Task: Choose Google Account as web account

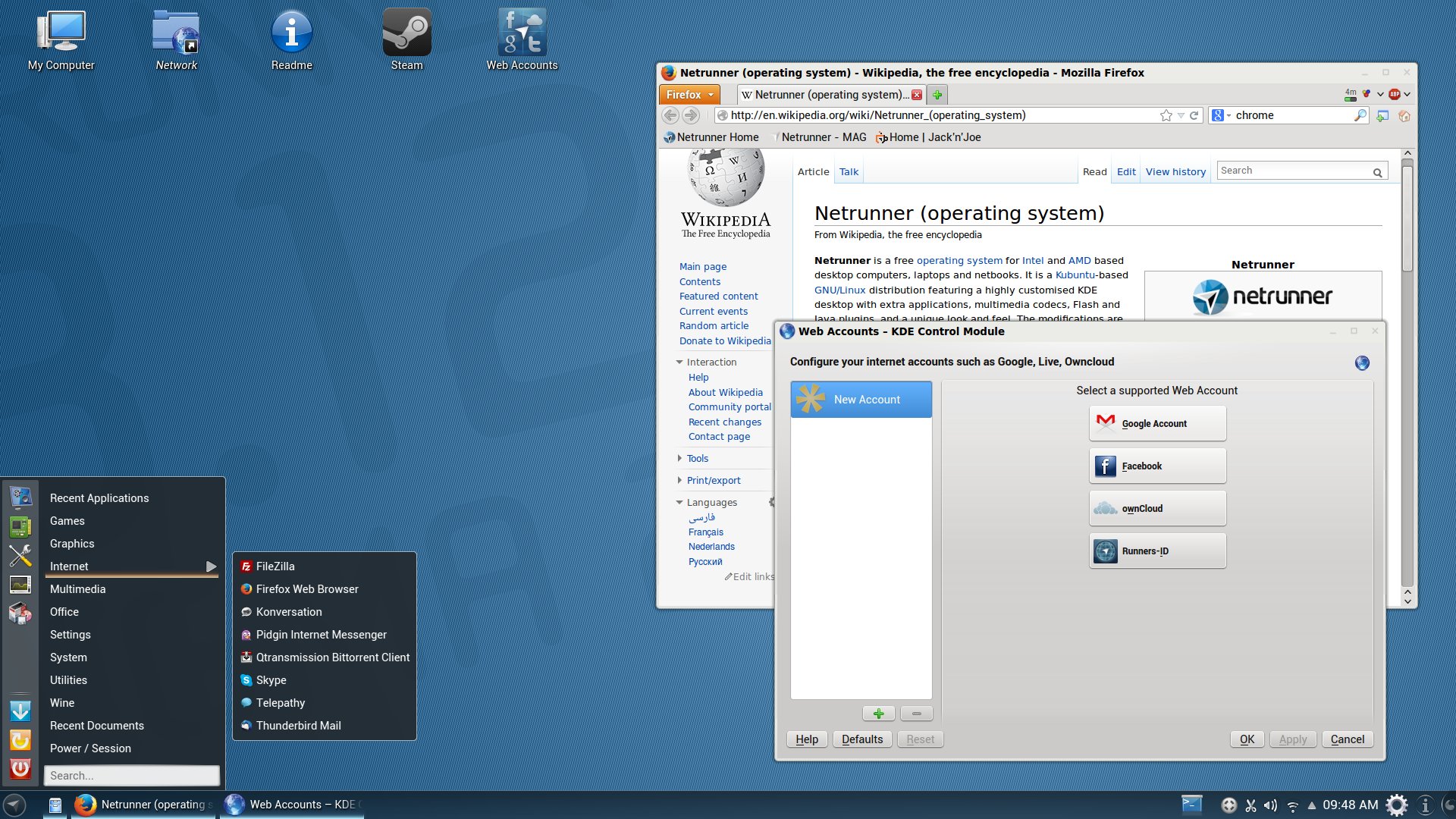Action: click(x=1157, y=423)
